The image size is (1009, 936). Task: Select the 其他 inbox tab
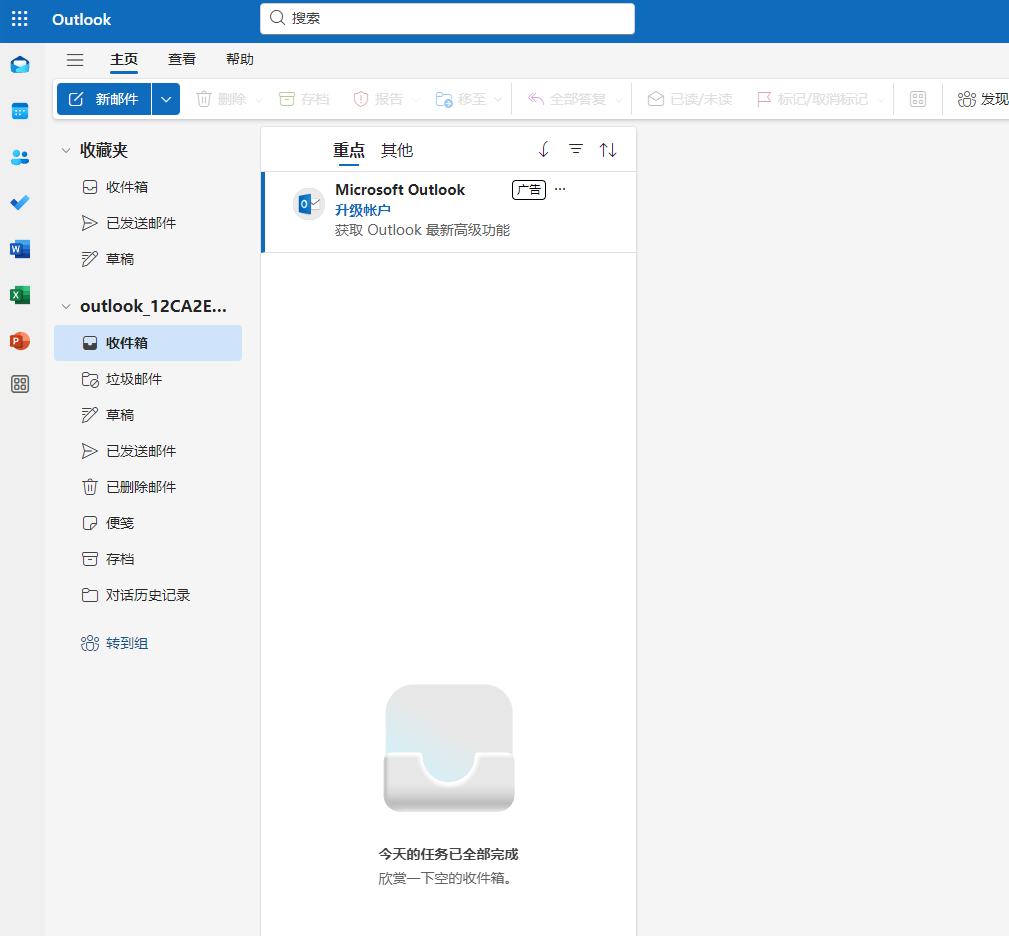(396, 150)
